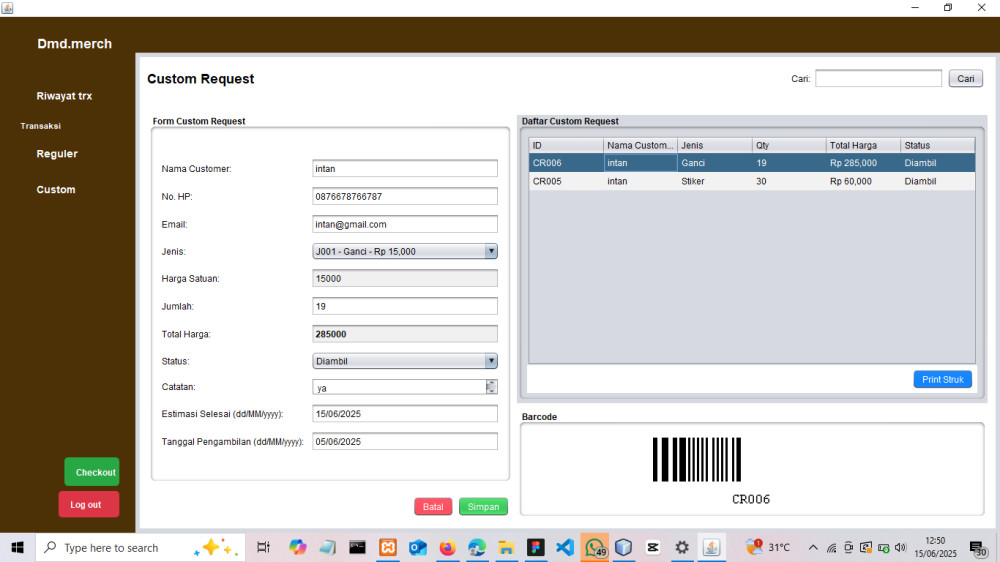The width and height of the screenshot is (1000, 562).
Task: Click the Qty column header
Action: pyautogui.click(x=789, y=145)
